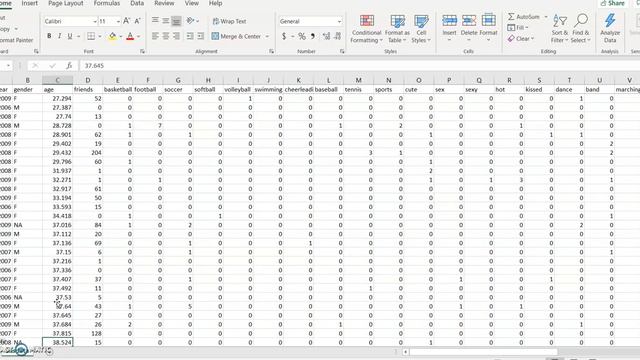Apply the red Font Color
The image size is (640, 360).
[x=130, y=36]
